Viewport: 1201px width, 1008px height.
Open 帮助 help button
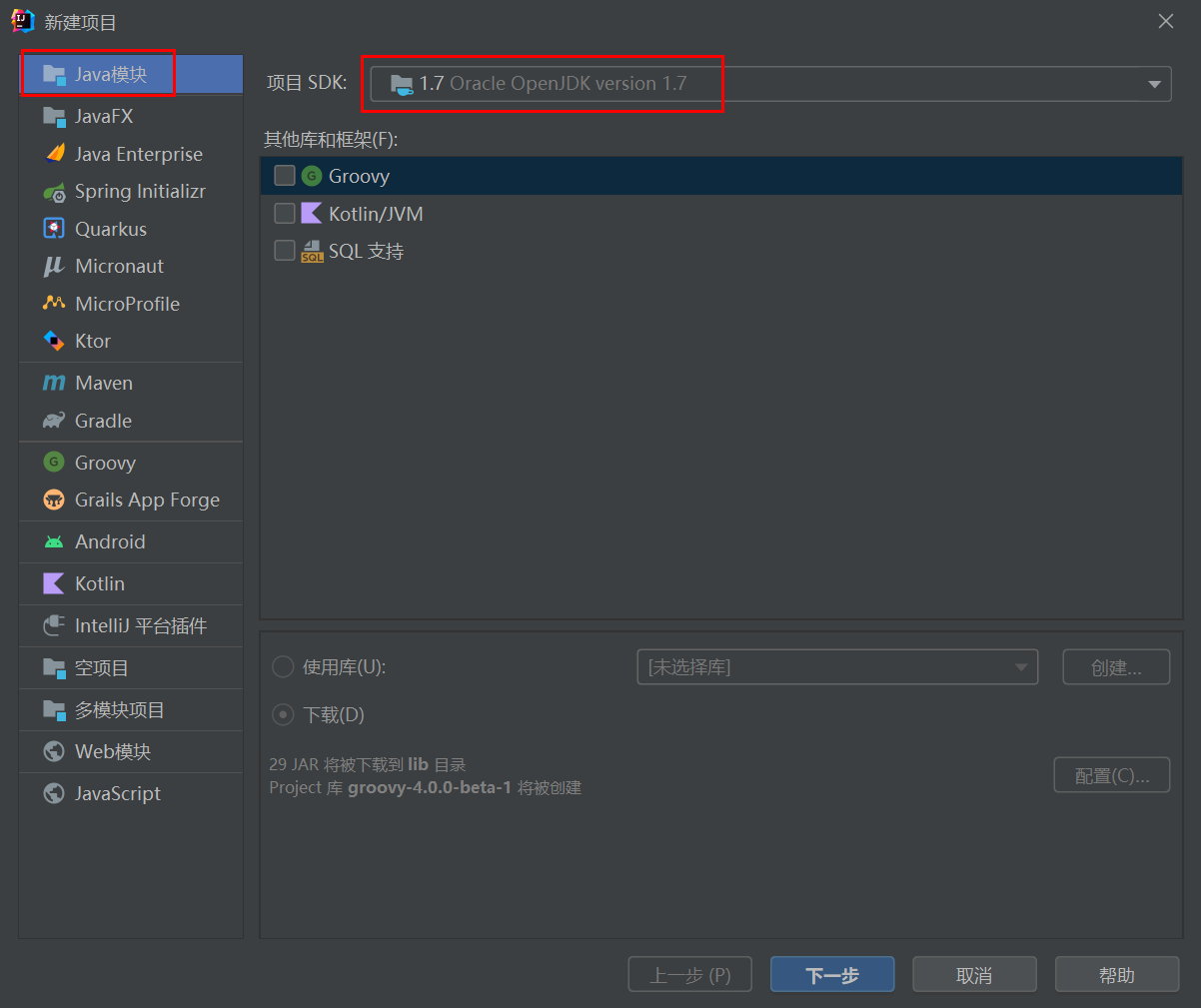click(x=1117, y=975)
